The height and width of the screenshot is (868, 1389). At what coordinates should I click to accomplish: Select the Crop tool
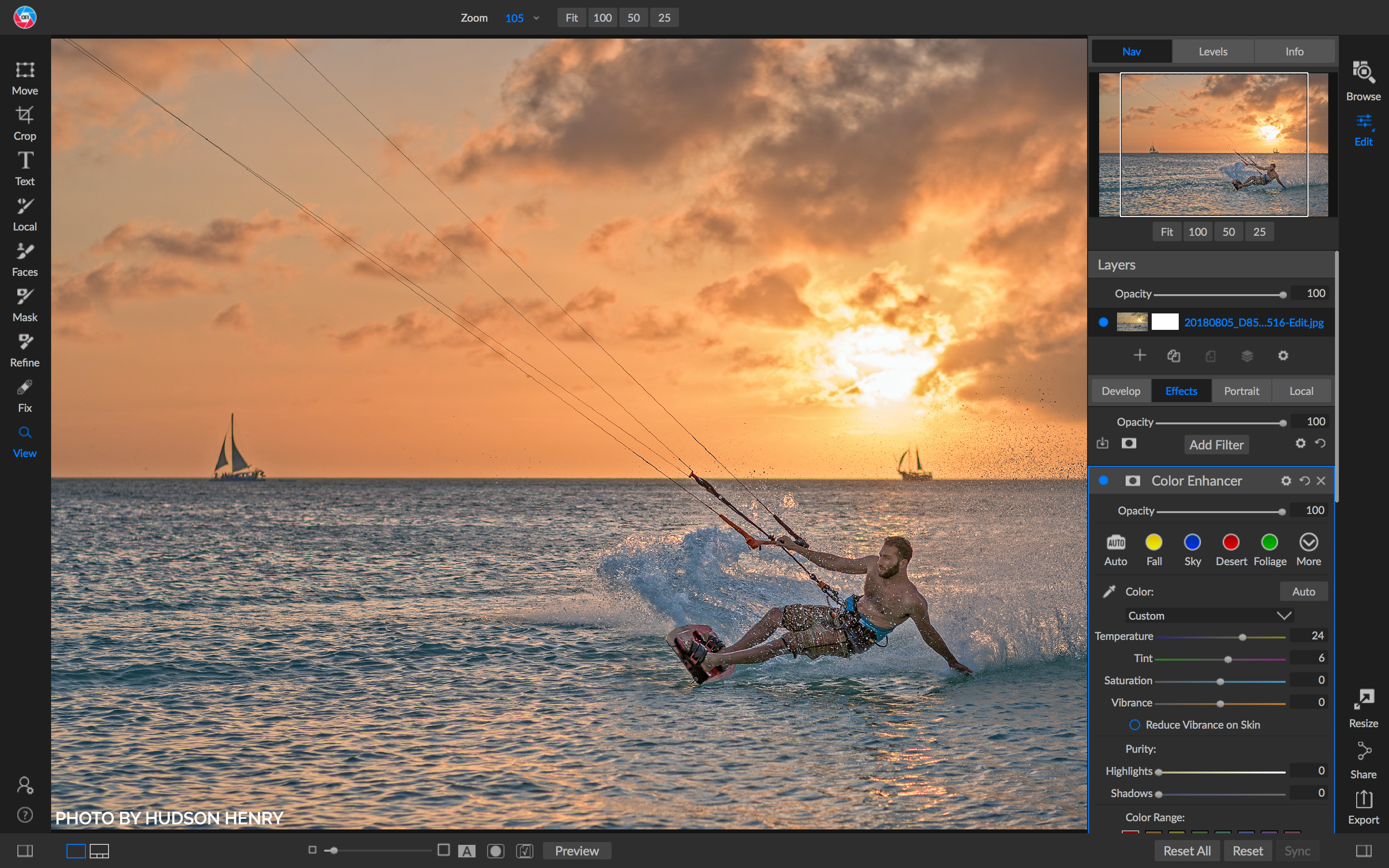25,123
